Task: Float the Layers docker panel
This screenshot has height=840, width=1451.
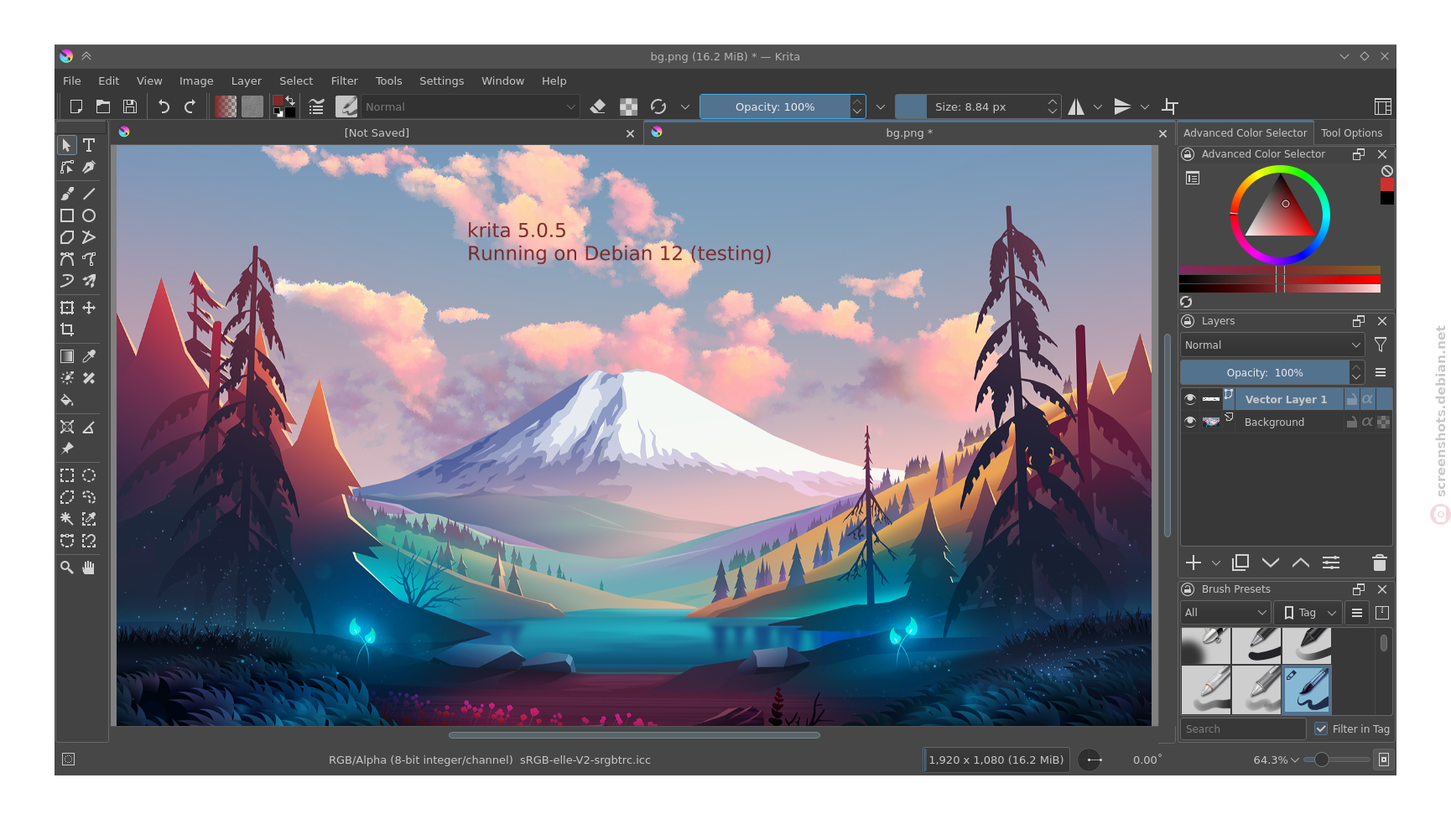Action: click(x=1359, y=321)
